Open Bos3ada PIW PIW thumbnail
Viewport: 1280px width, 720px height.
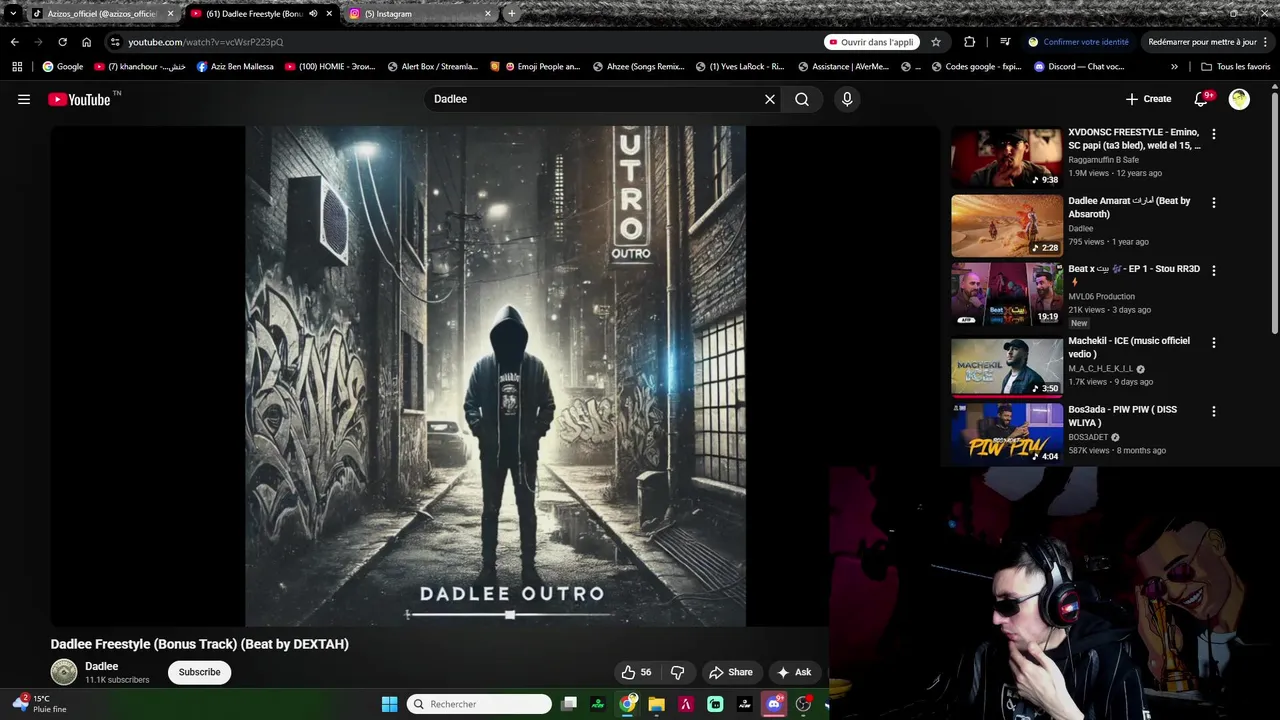pos(1006,433)
